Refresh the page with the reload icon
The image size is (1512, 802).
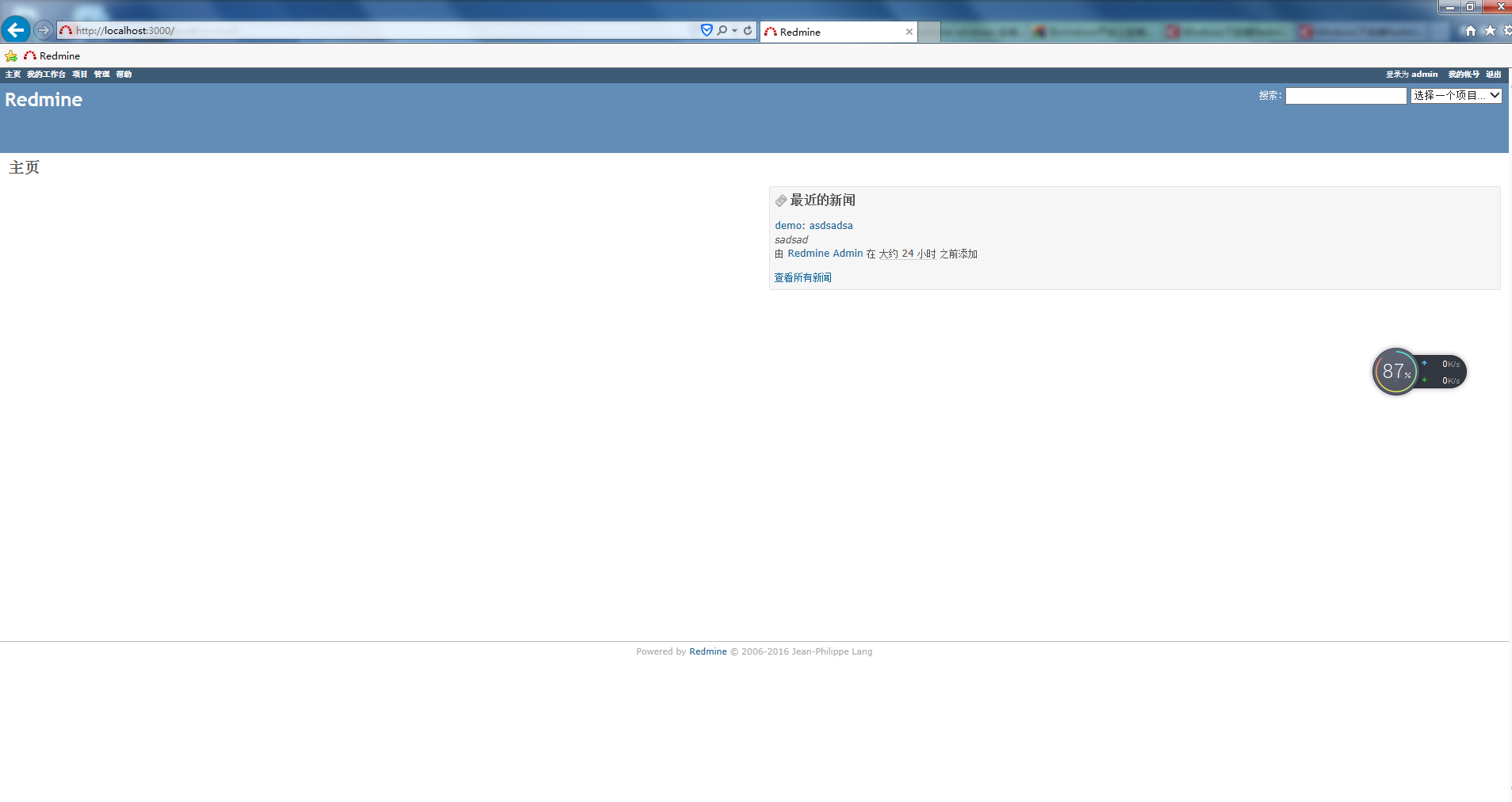[748, 30]
